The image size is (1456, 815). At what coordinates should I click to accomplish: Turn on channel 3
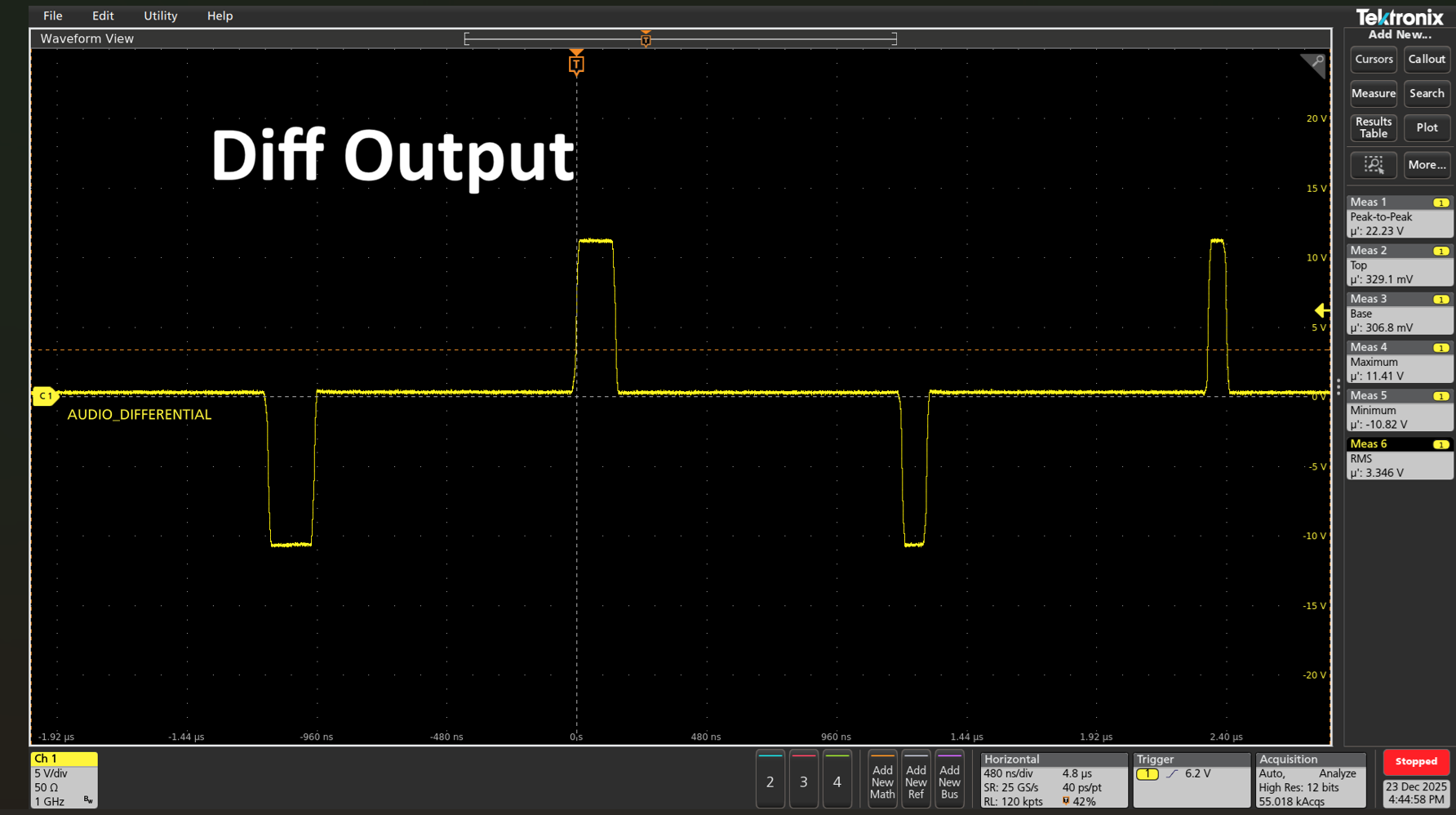pos(803,780)
